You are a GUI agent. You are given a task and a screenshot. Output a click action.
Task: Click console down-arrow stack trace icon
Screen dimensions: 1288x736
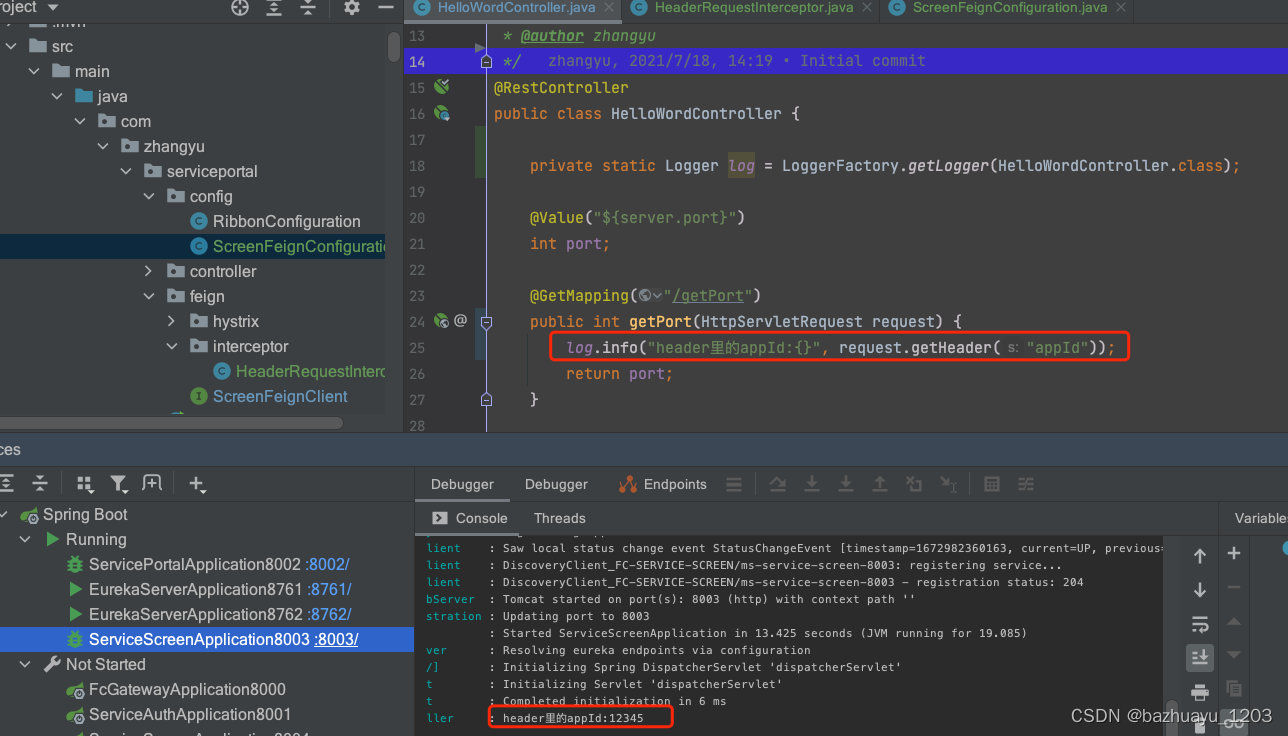coord(1200,590)
